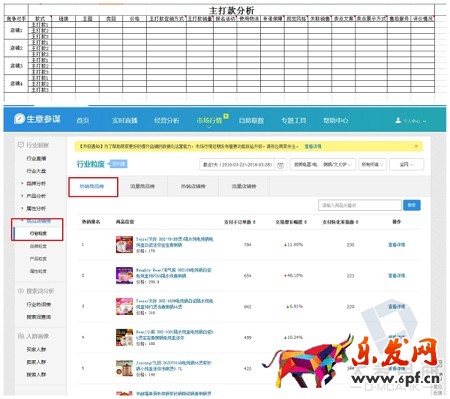The image size is (450, 399).
Task: Select 产品粒度 in the sidebar
Action: click(38, 259)
